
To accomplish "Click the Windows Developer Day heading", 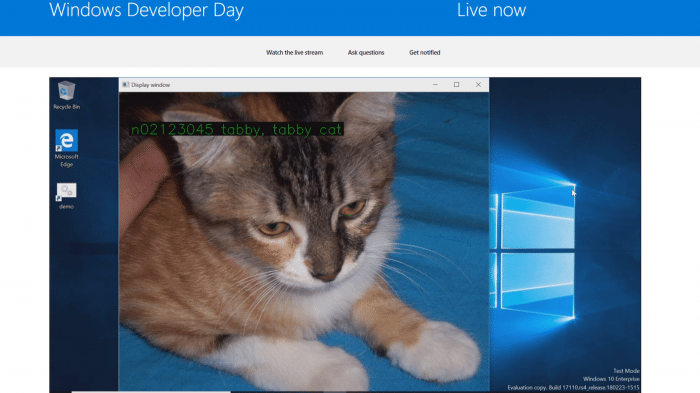I will pyautogui.click(x=146, y=10).
